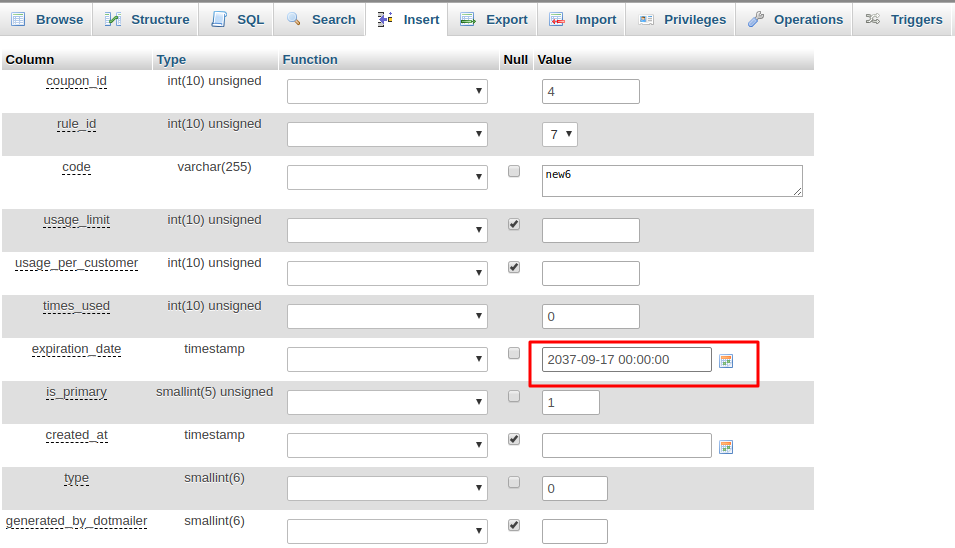This screenshot has width=955, height=548.
Task: Click the rule_id column name
Action: point(76,124)
